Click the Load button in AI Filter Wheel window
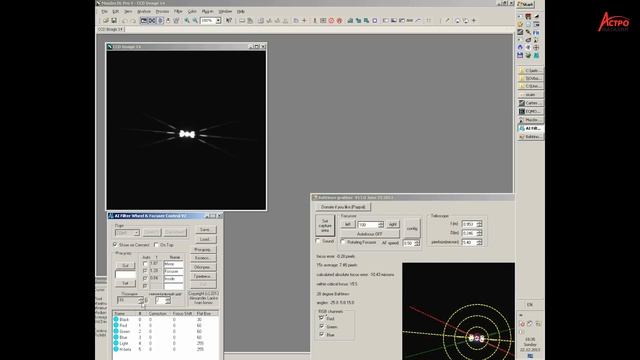Screen dimensions: 640x360 click(x=205, y=239)
